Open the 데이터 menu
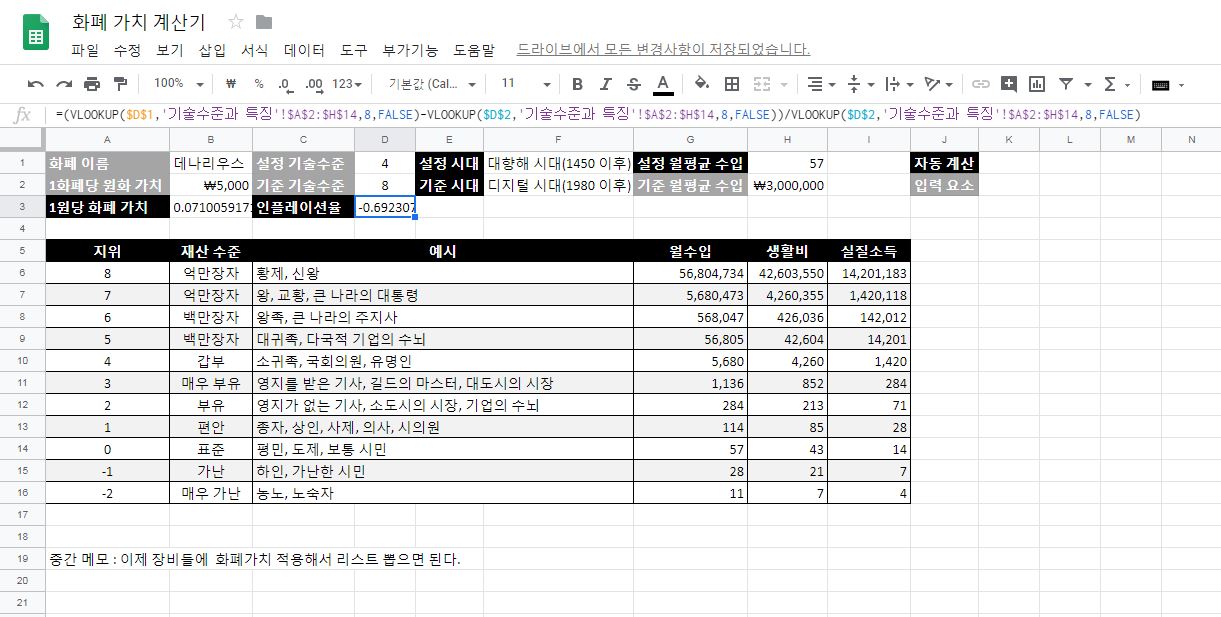The width and height of the screenshot is (1221, 617). [x=304, y=49]
